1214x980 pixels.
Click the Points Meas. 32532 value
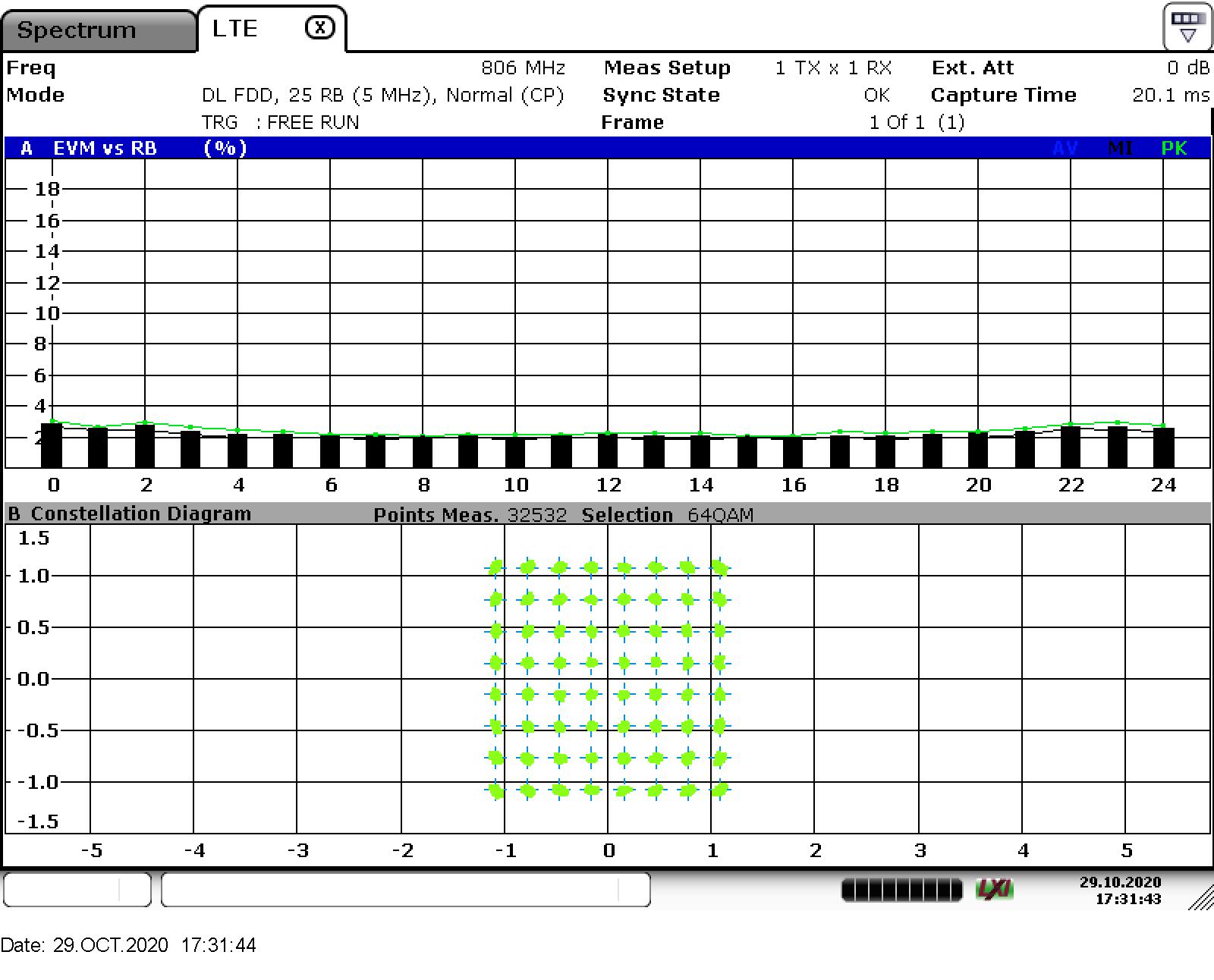(537, 515)
